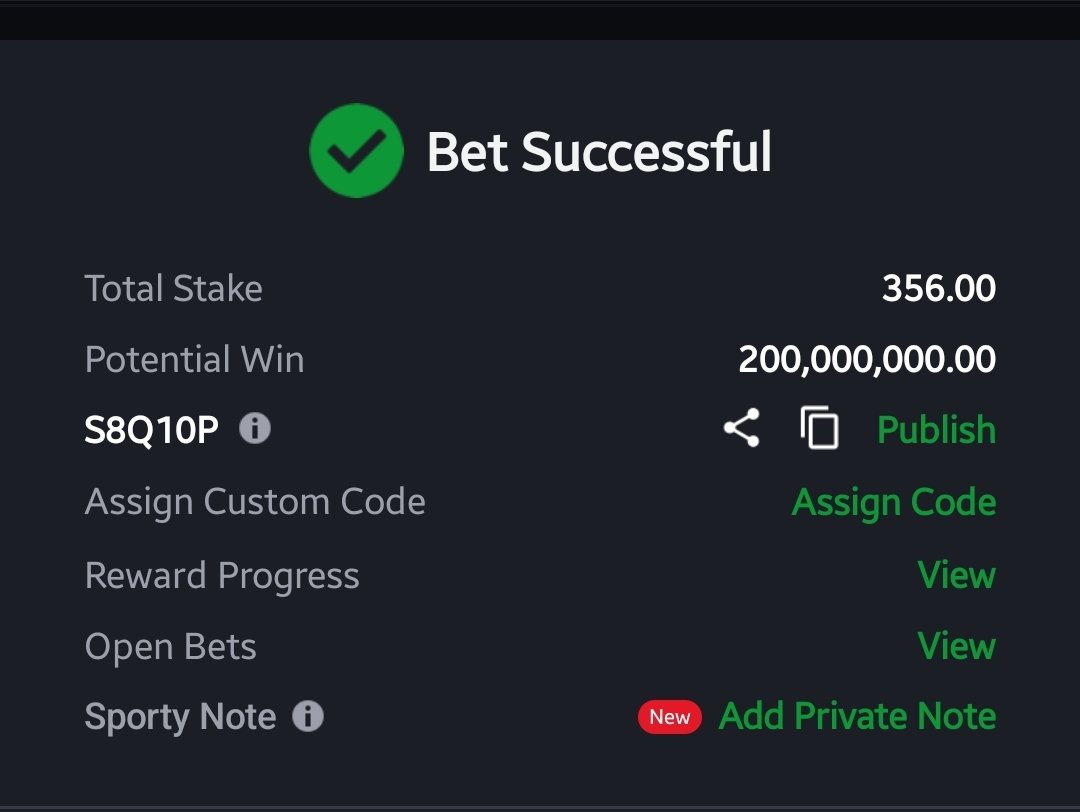Click the Sporty Note label
This screenshot has height=812, width=1080.
coord(180,717)
